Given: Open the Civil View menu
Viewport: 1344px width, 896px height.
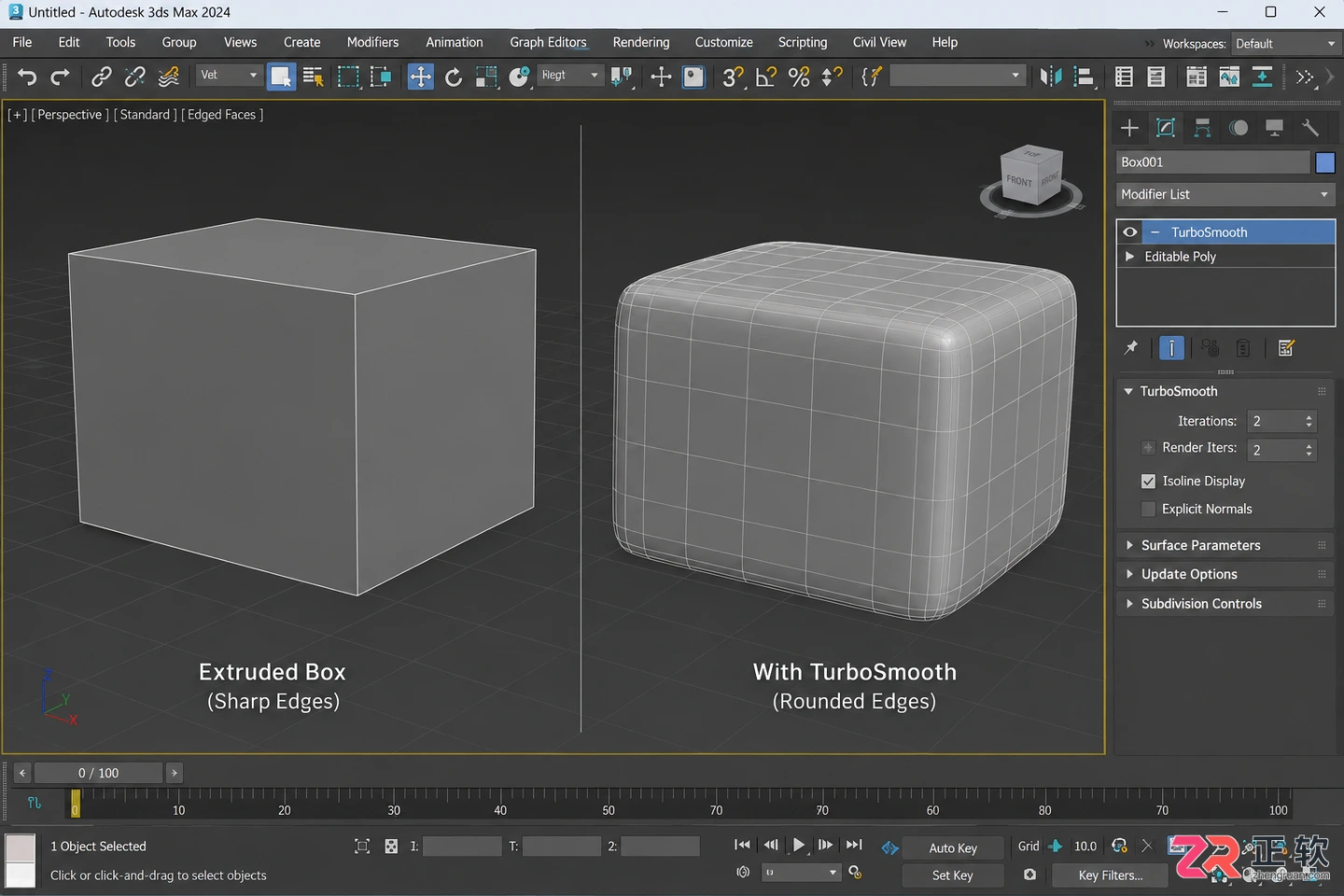Looking at the screenshot, I should (x=879, y=42).
